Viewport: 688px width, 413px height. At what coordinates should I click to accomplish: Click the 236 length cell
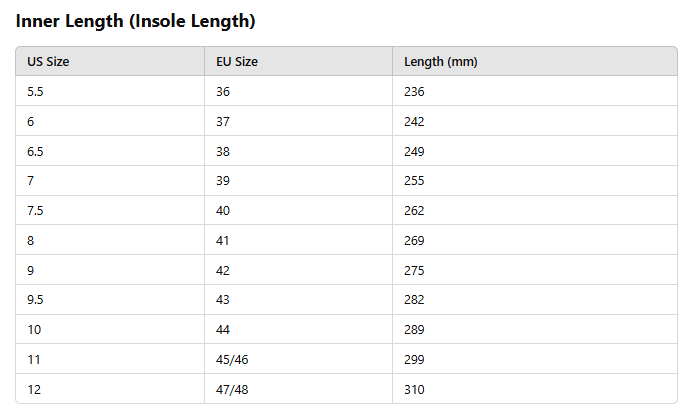click(414, 92)
